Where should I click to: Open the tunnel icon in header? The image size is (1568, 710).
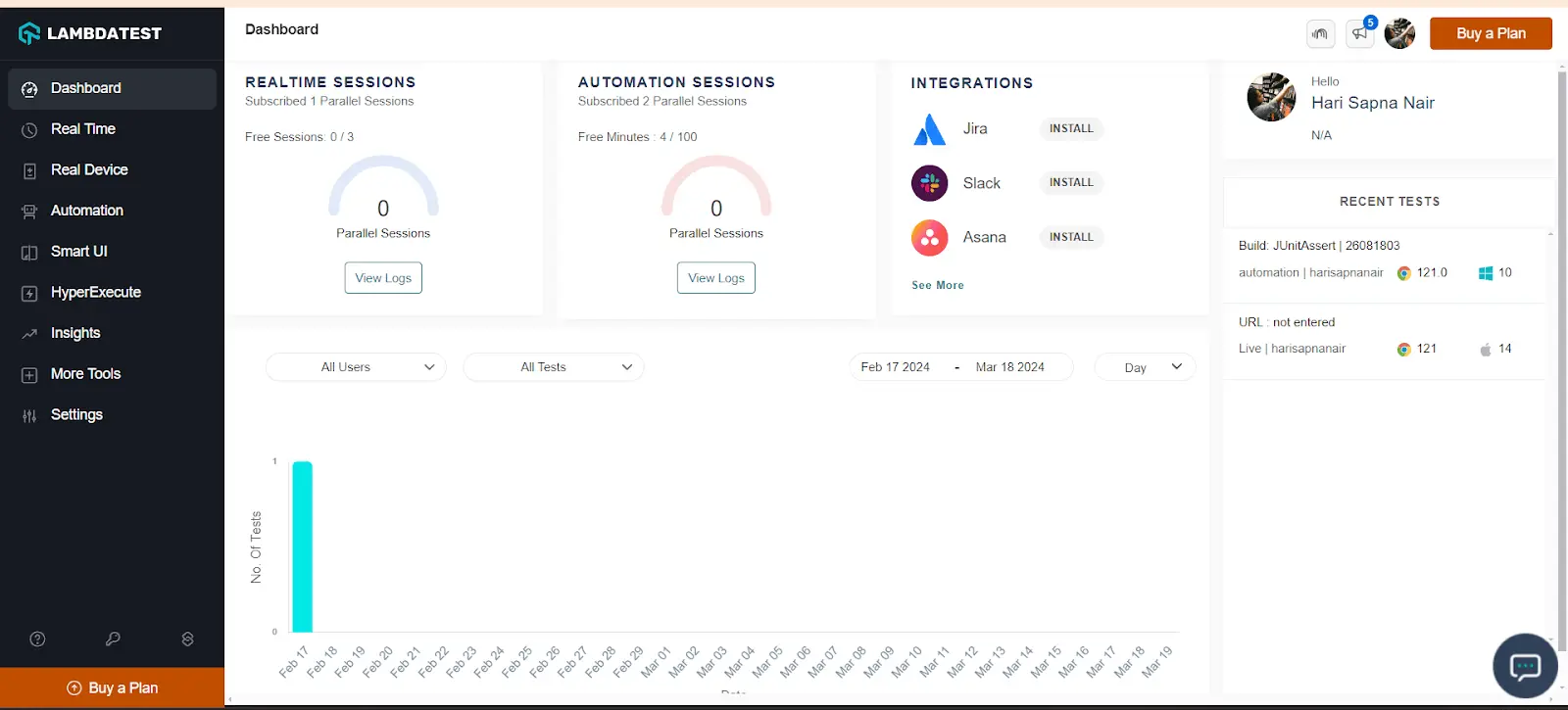click(x=1320, y=33)
